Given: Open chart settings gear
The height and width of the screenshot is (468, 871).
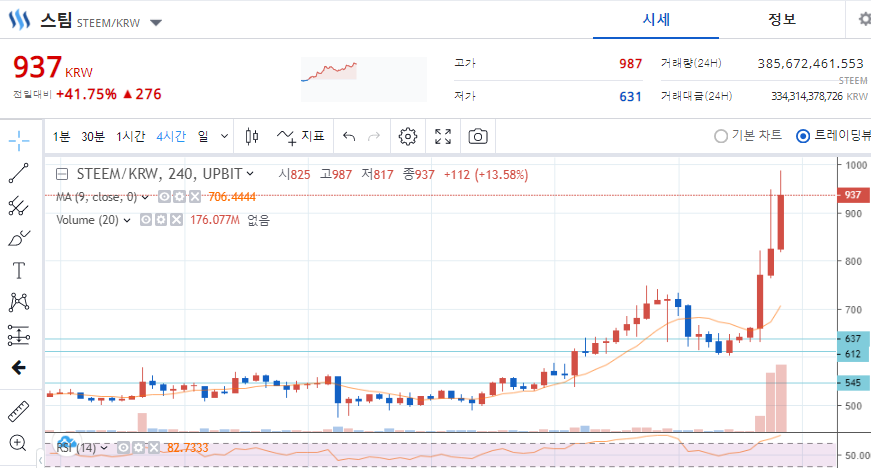Looking at the screenshot, I should pos(408,136).
